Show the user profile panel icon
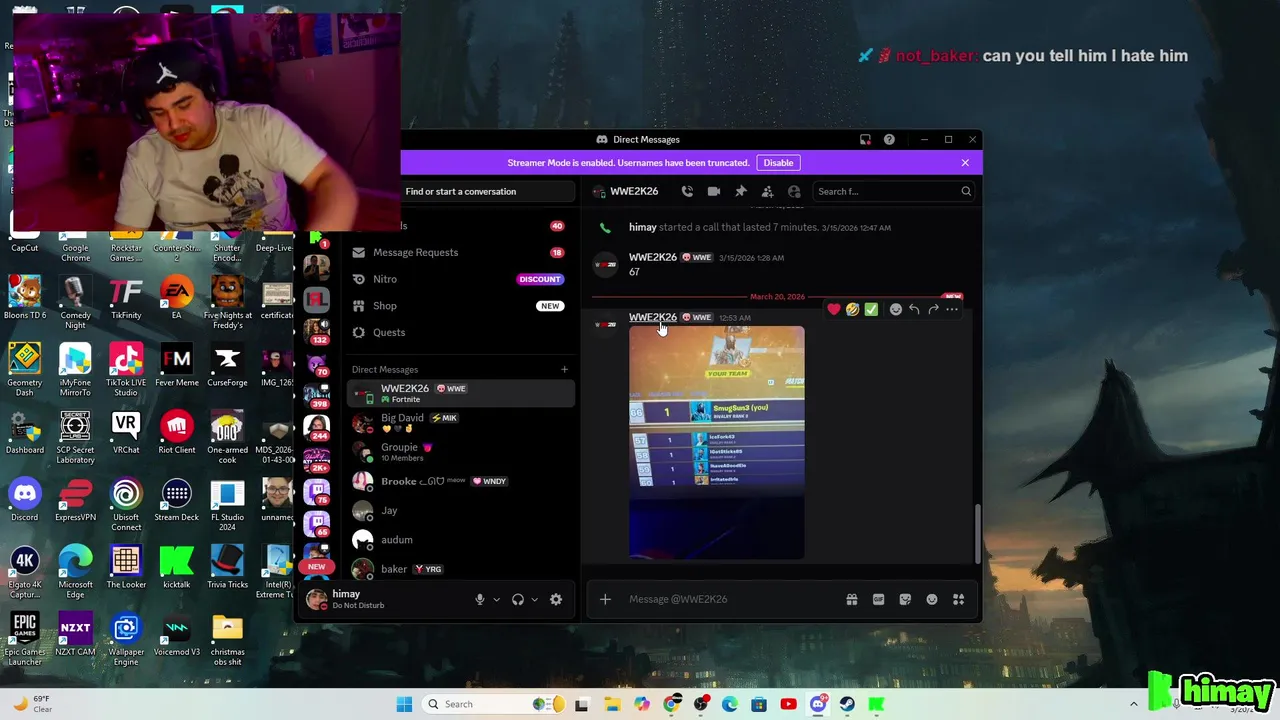This screenshot has width=1280, height=720. [x=794, y=191]
